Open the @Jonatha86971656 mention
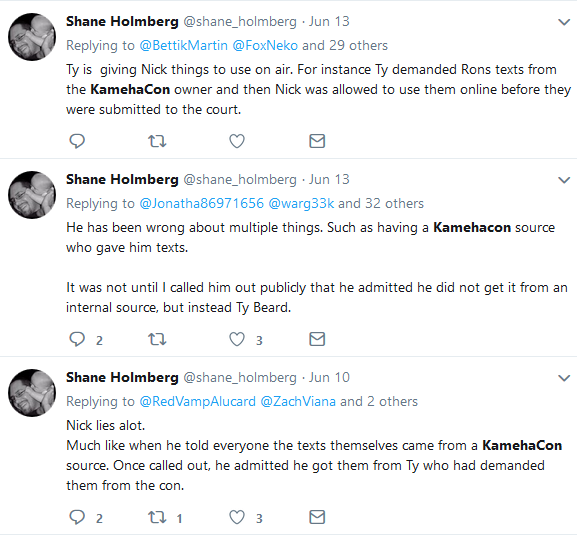Image resolution: width=577 pixels, height=537 pixels. (202, 203)
